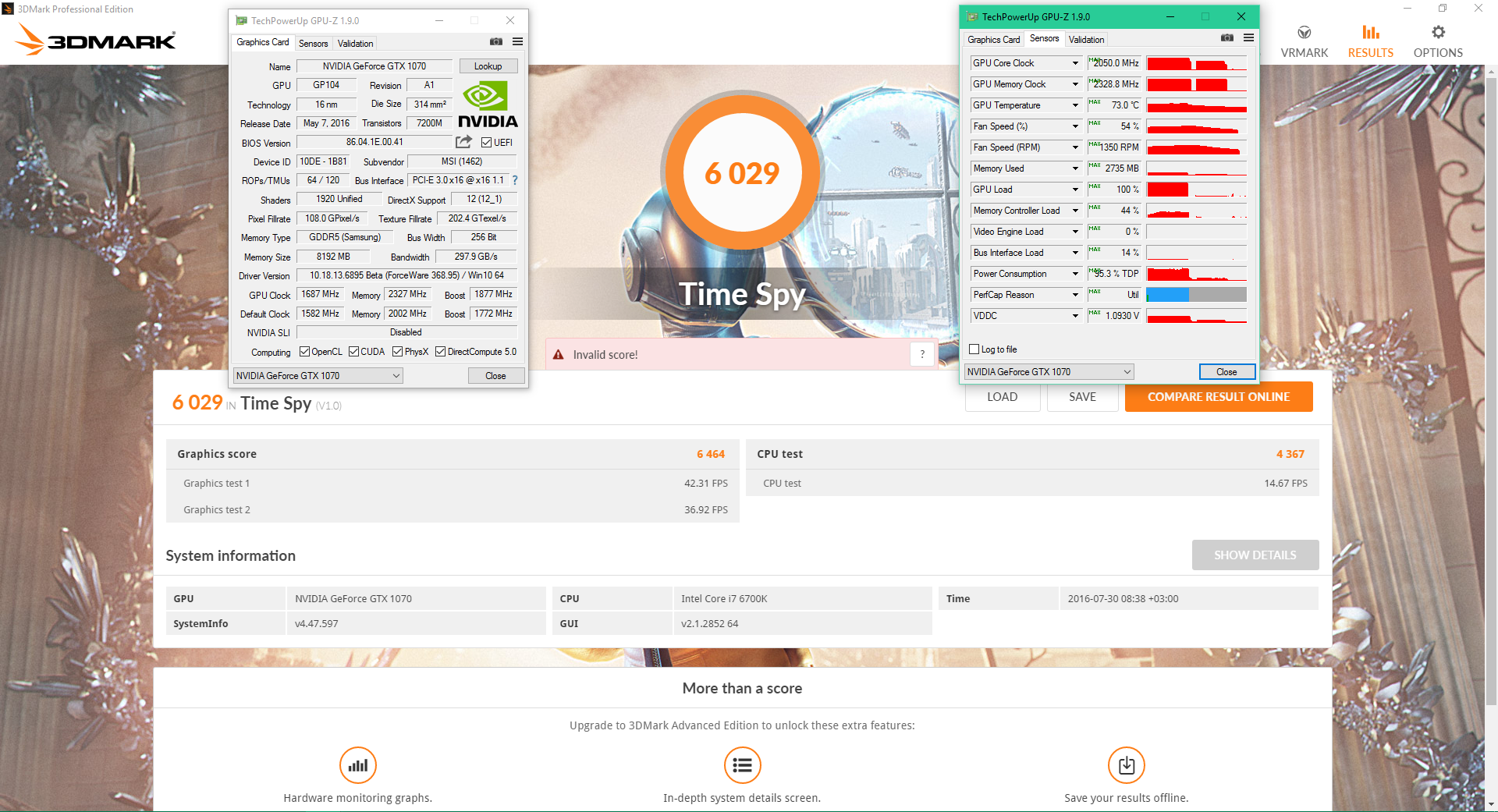
Task: Click the GPU Temperature sensor graph
Action: [x=1196, y=105]
